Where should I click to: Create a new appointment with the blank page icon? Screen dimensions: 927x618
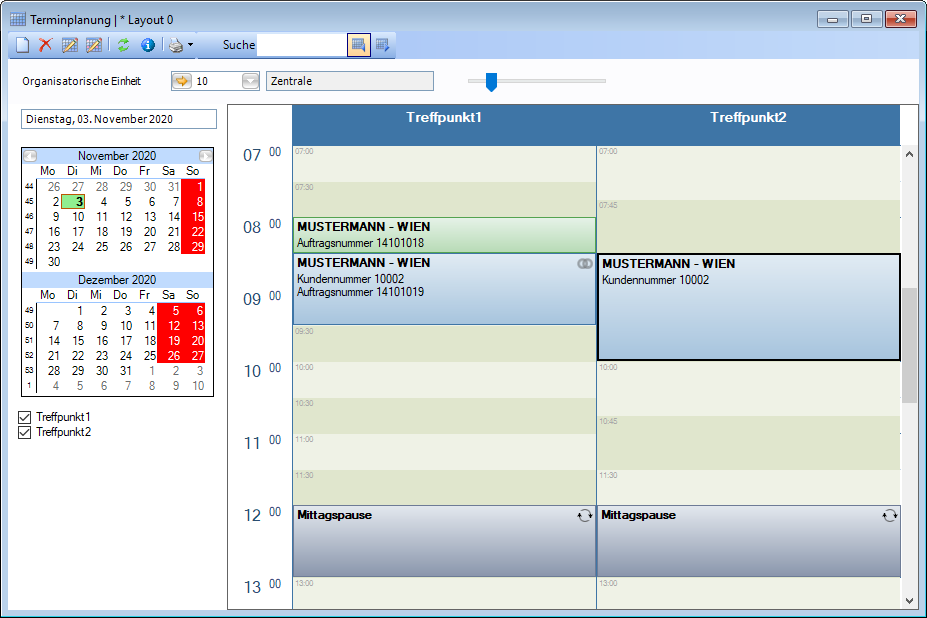pos(22,45)
